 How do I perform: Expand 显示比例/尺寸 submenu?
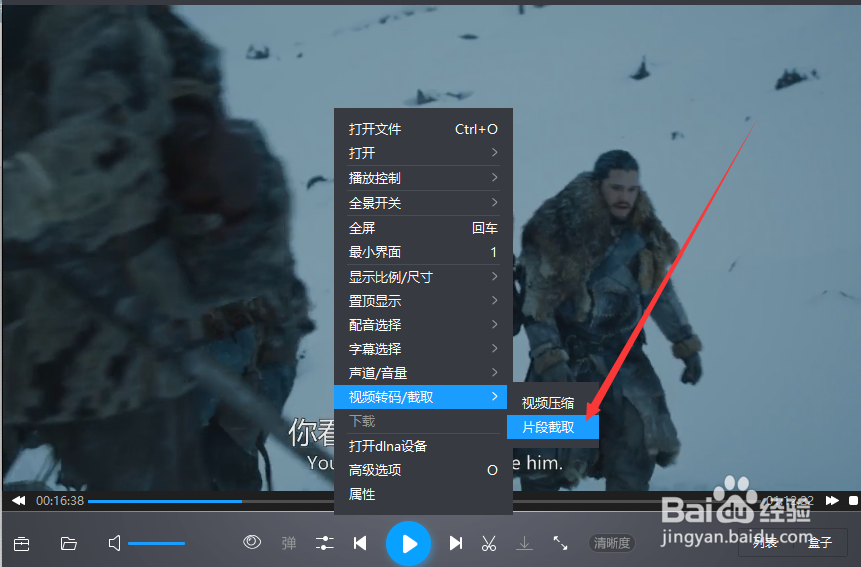click(423, 277)
